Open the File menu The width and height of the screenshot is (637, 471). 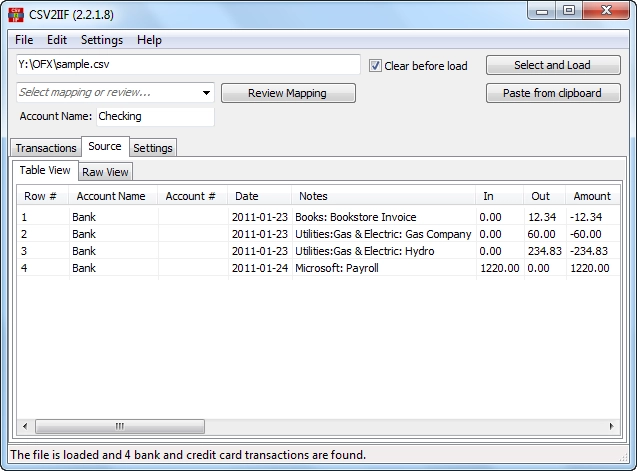pos(24,40)
